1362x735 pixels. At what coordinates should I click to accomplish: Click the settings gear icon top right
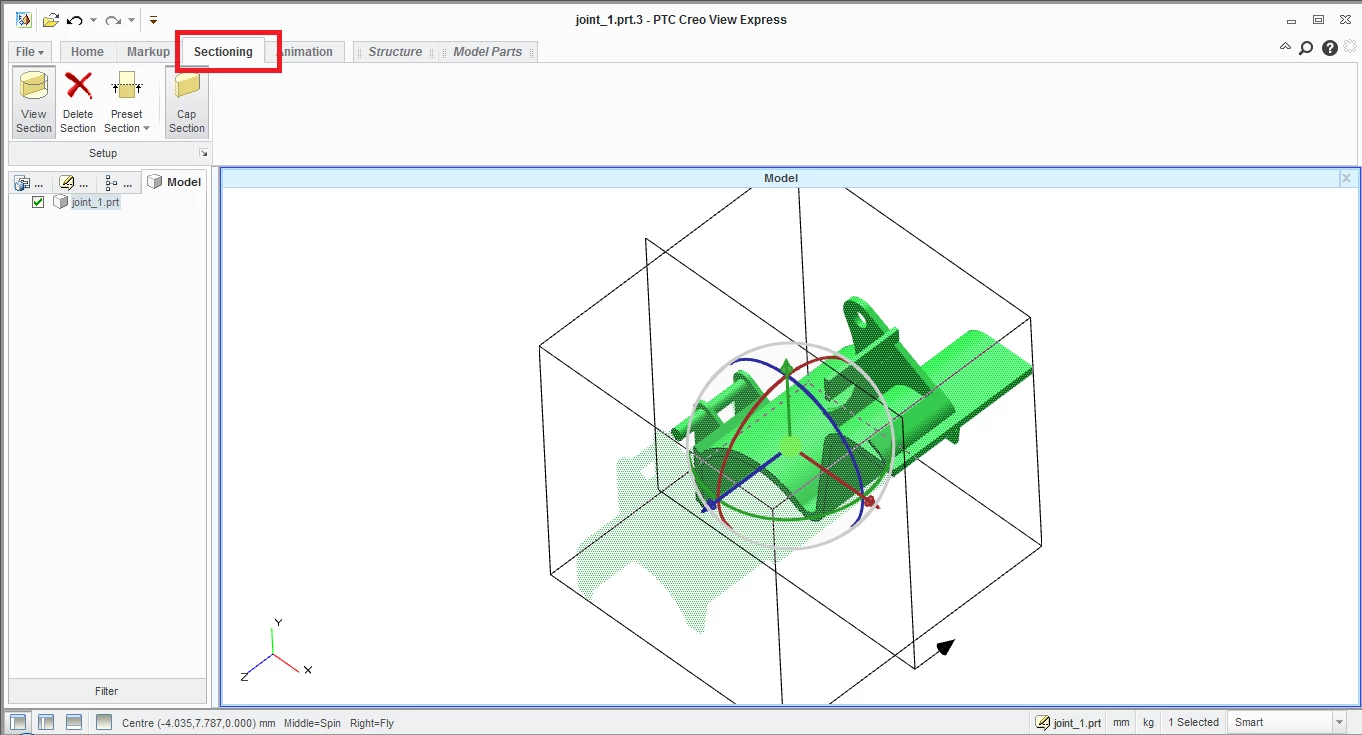pos(1351,47)
